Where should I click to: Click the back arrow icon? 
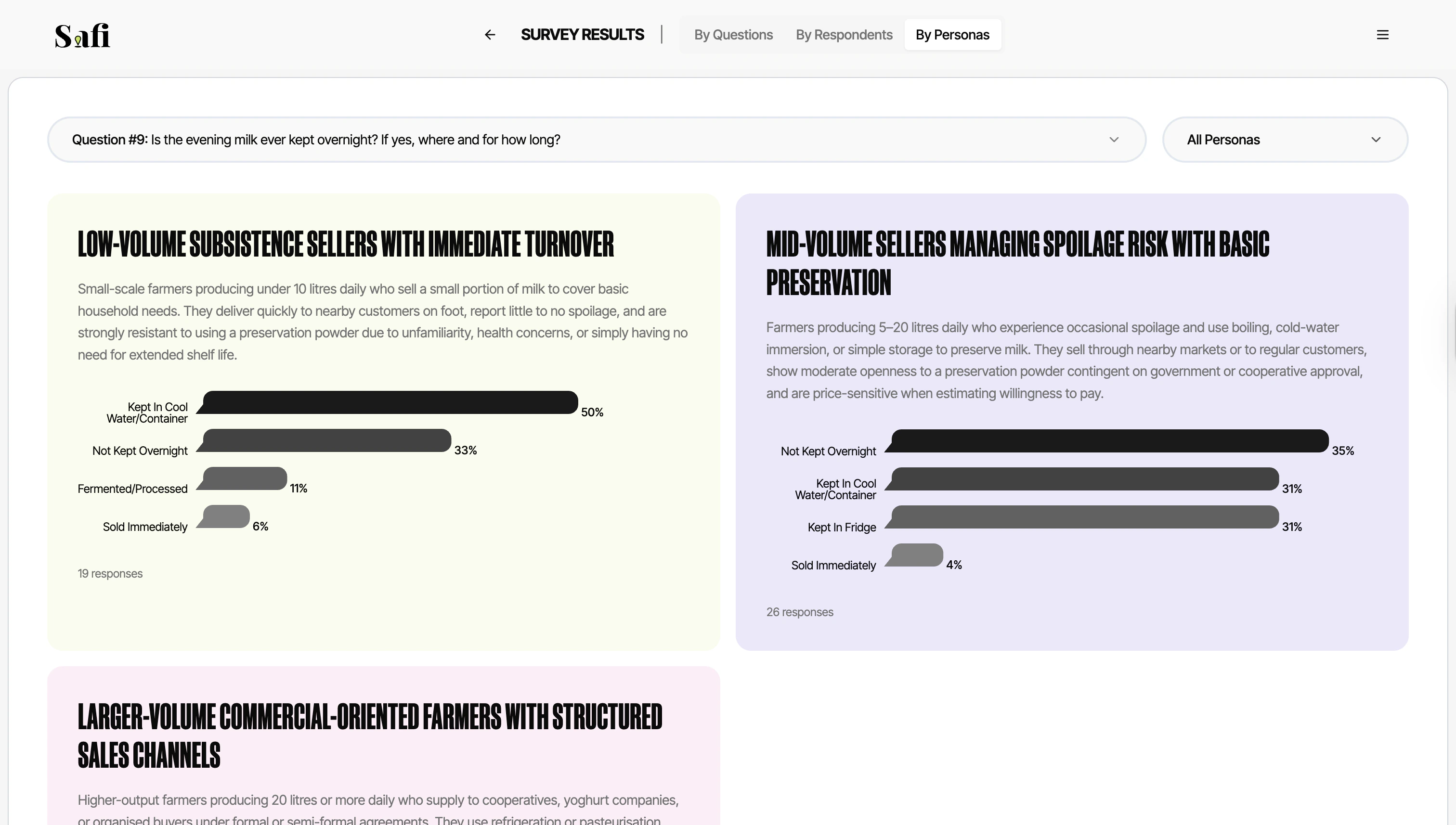tap(490, 35)
